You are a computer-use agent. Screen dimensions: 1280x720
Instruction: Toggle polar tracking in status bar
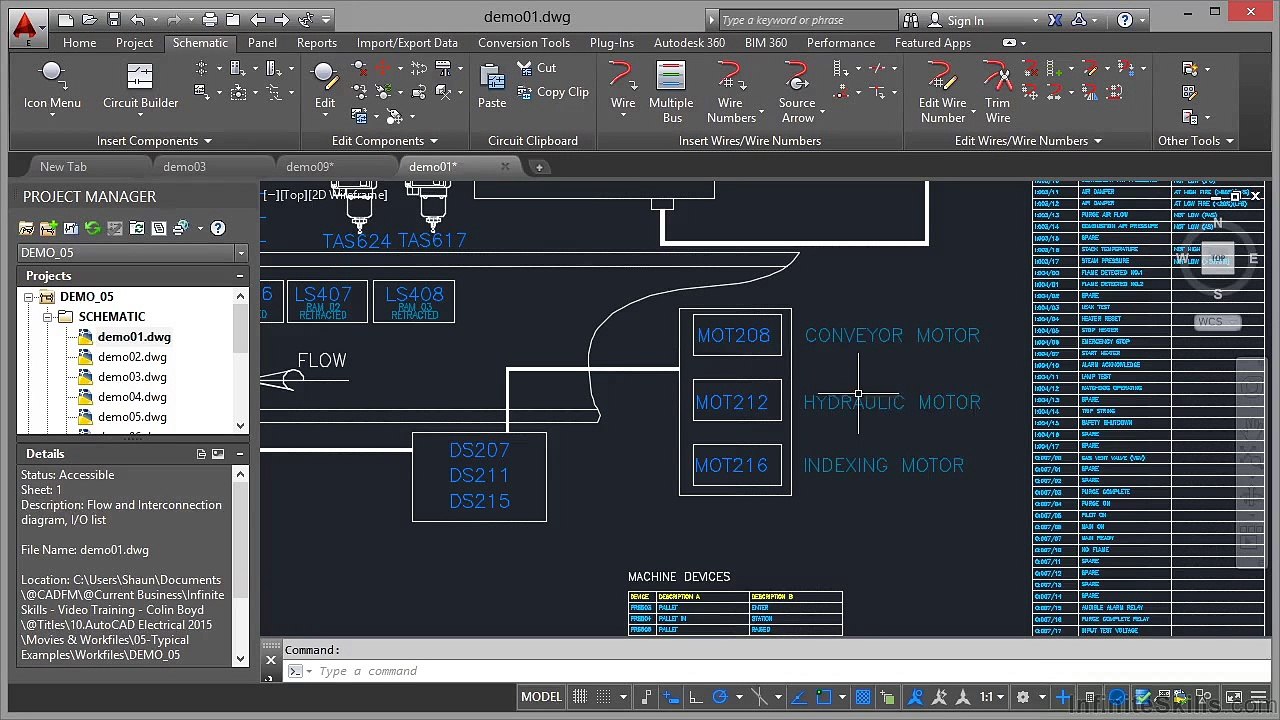[x=719, y=697]
